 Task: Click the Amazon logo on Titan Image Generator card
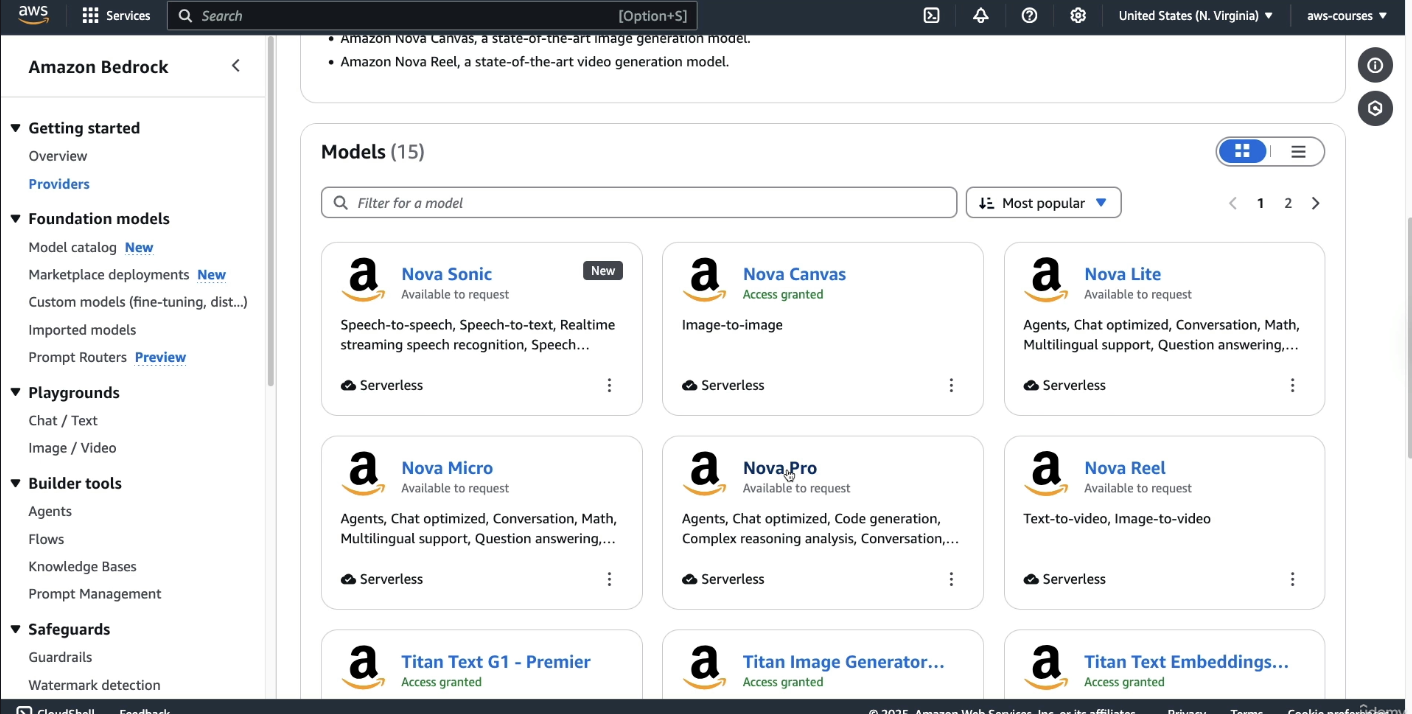click(705, 669)
